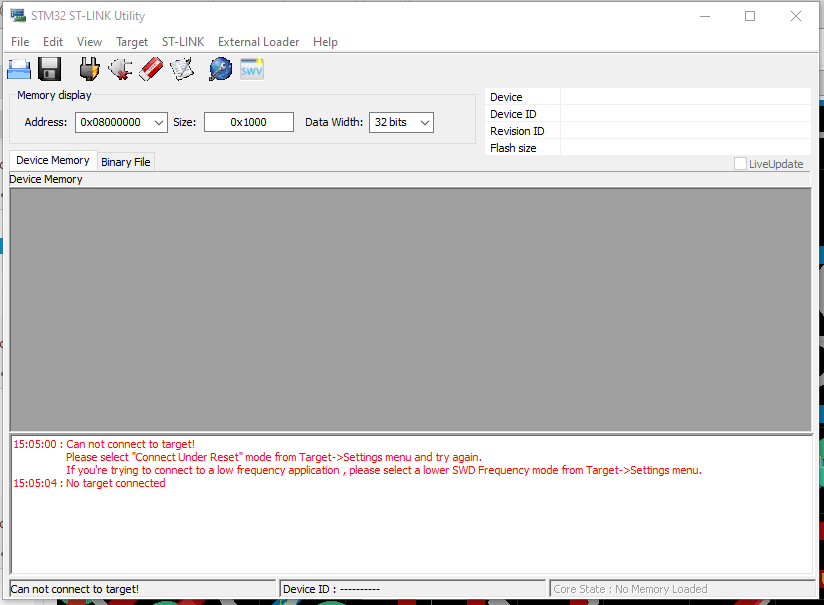Expand the Data Width dropdown
This screenshot has width=824, height=605.
(425, 122)
